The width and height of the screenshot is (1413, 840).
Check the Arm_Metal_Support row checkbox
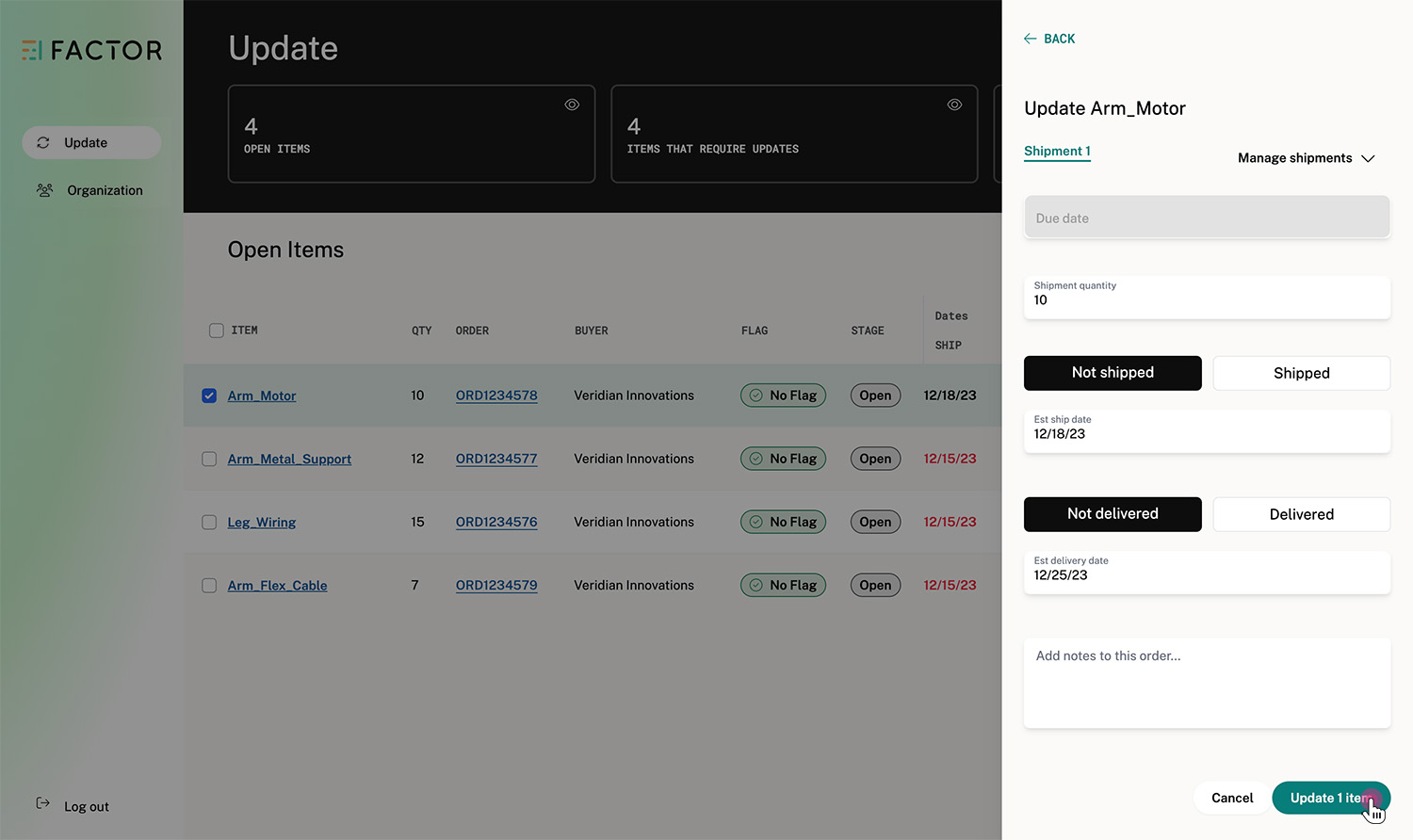point(209,459)
